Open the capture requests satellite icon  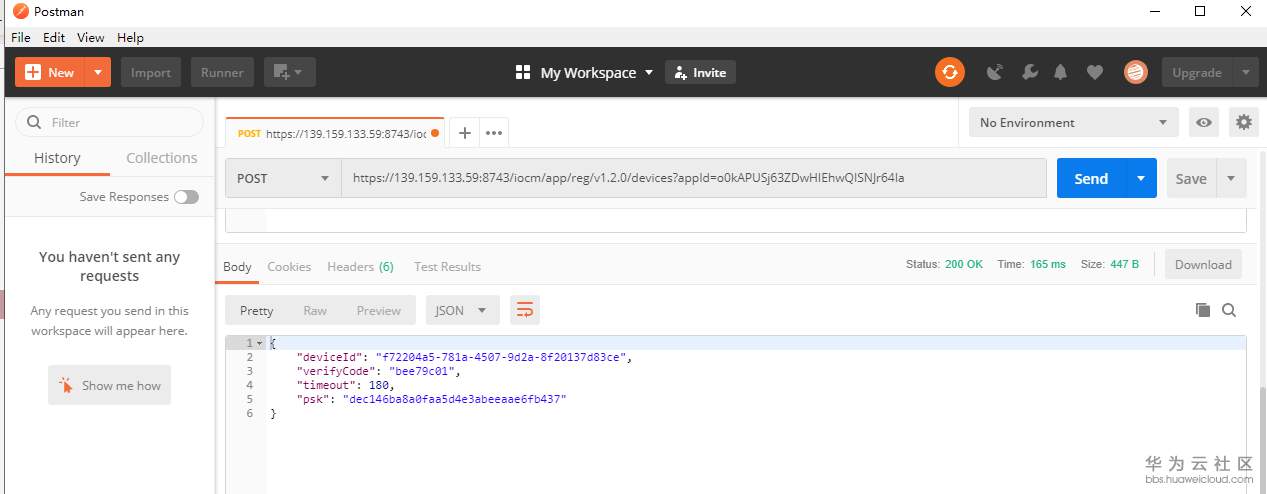[995, 72]
